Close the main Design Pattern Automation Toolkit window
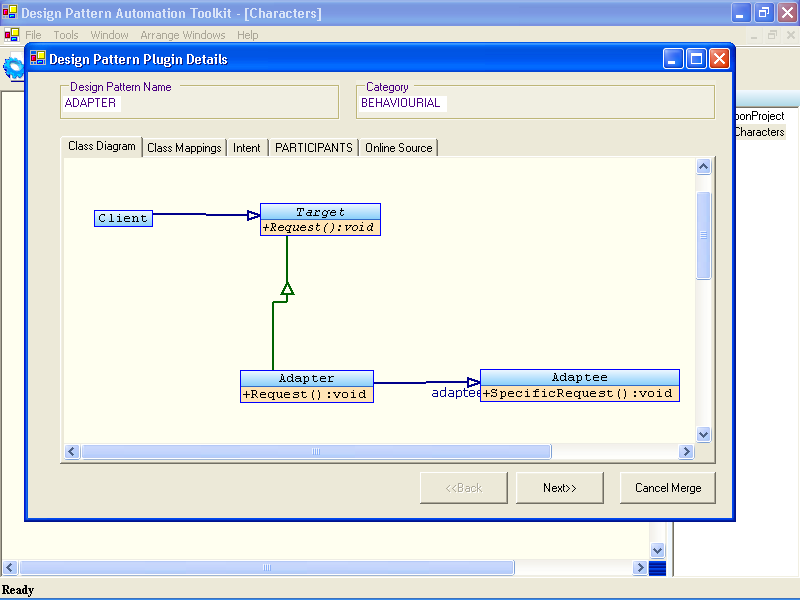Screen dimensions: 800x600 pos(787,13)
